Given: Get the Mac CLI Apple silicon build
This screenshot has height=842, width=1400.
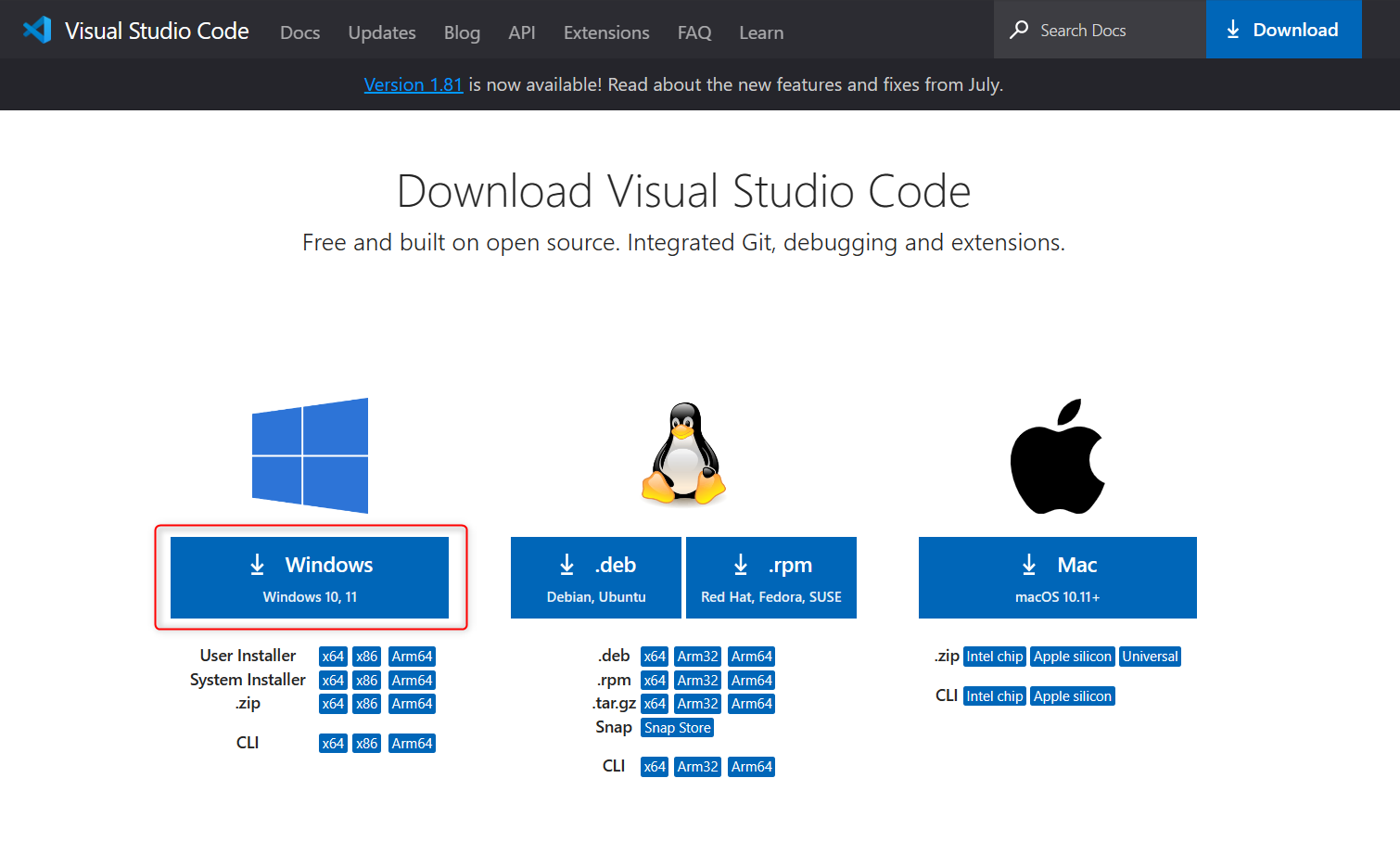Looking at the screenshot, I should (1073, 696).
